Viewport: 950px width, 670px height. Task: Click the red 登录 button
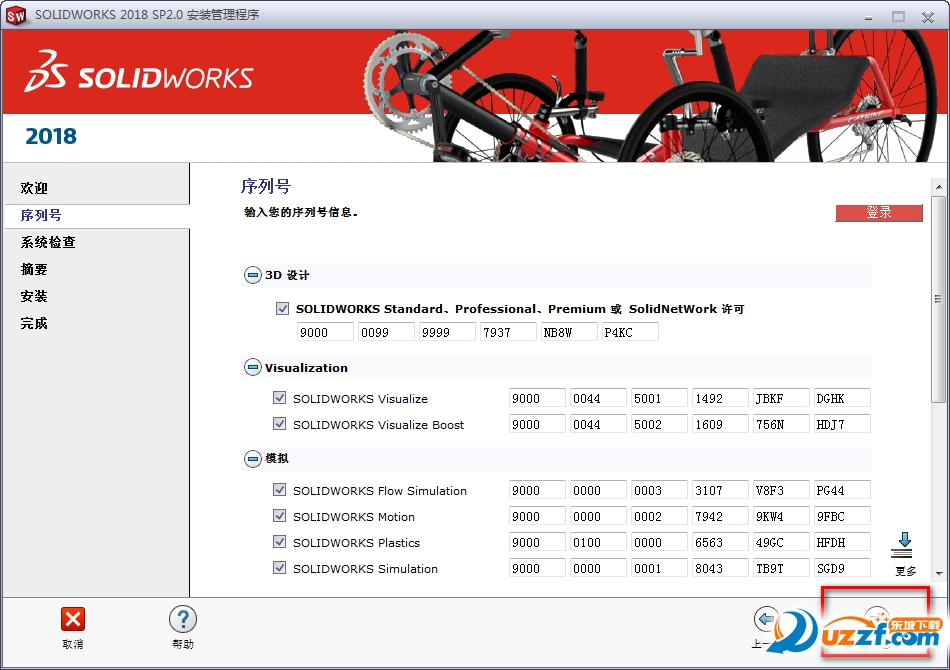pos(879,213)
